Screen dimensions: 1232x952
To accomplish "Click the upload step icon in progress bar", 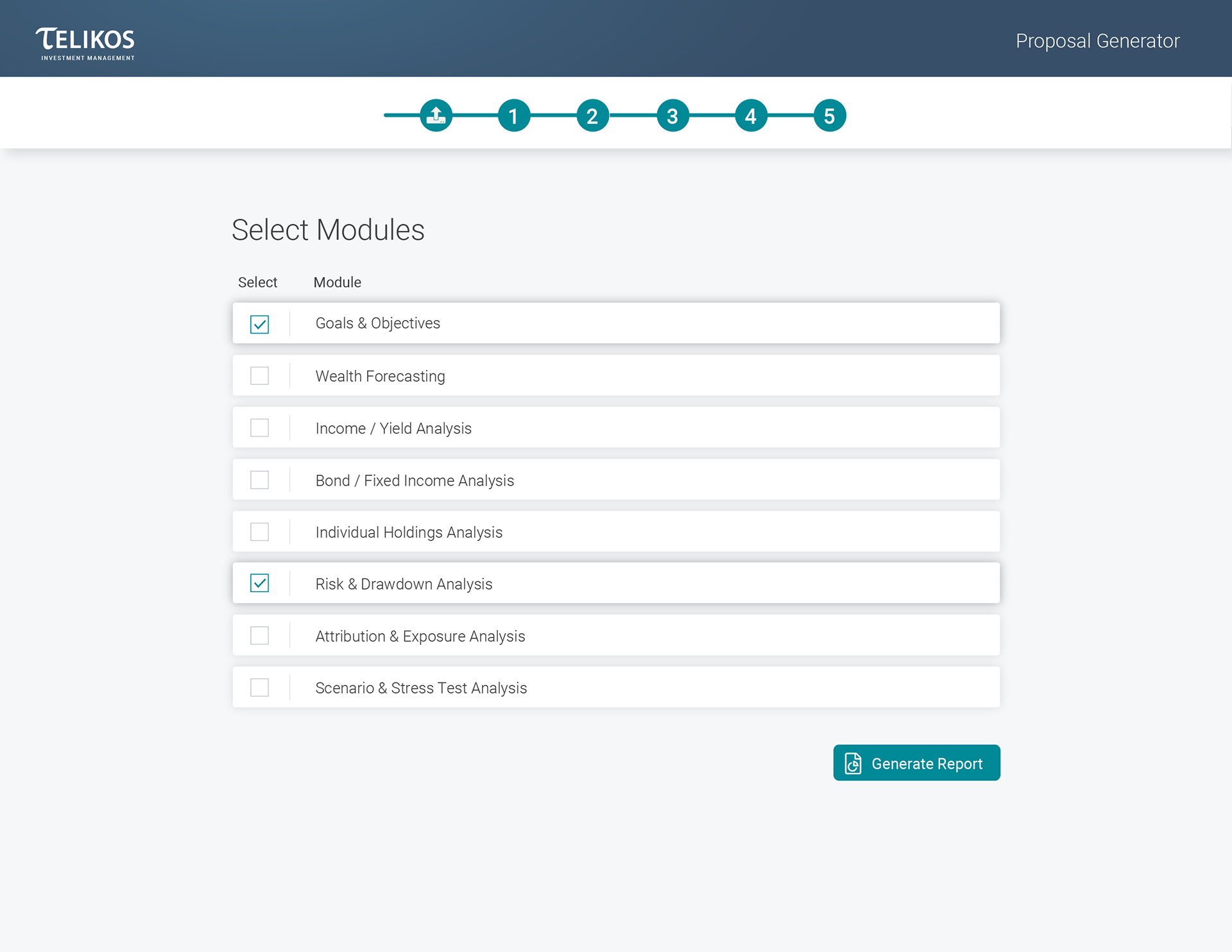I will [436, 115].
